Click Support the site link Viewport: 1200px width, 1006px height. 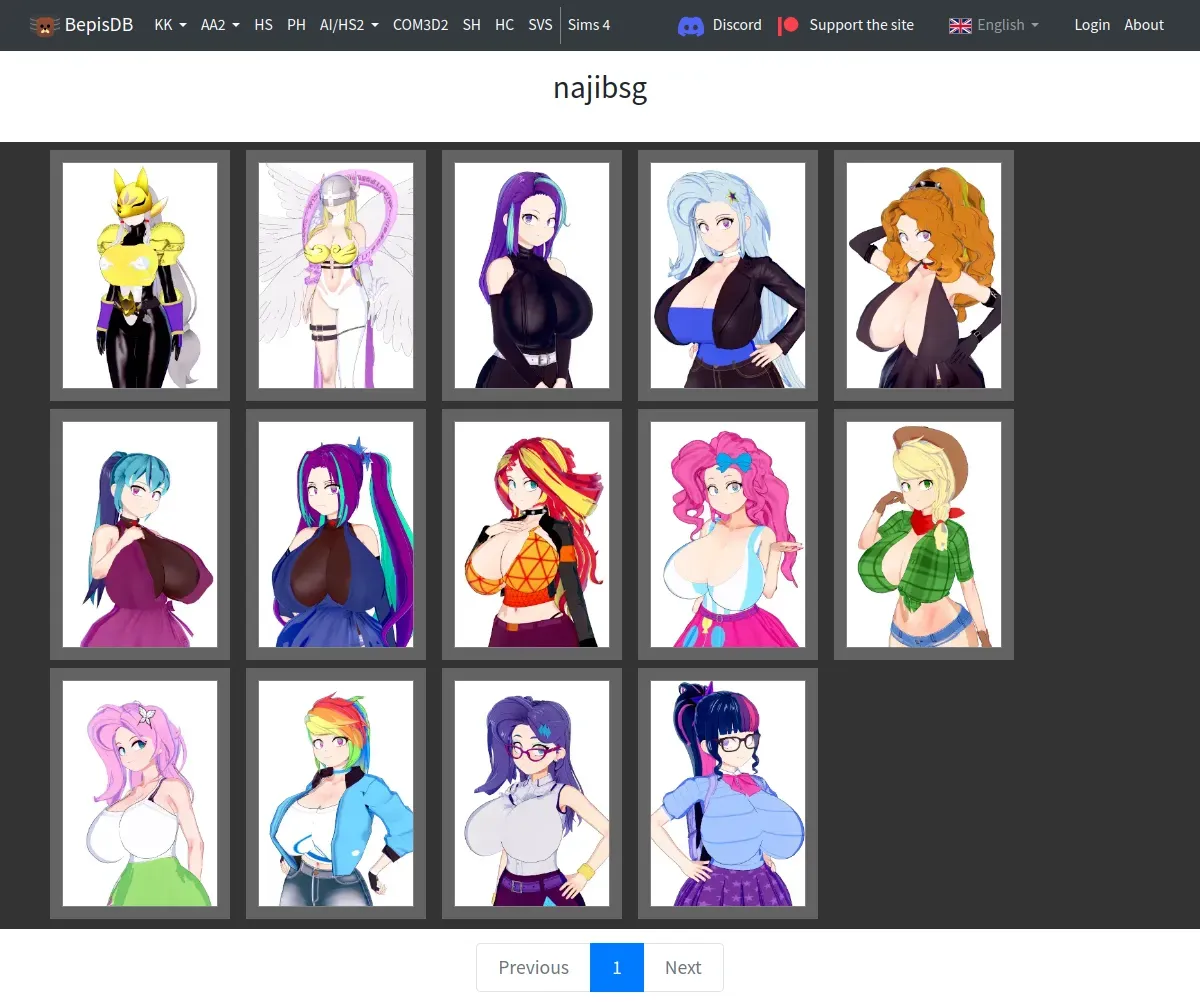[x=861, y=25]
